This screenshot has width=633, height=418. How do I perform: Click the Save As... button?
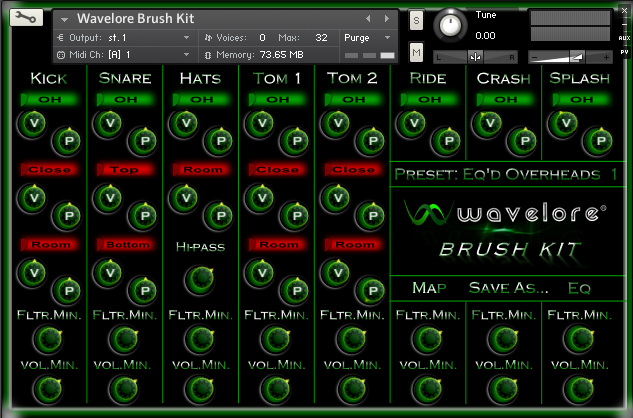[x=508, y=288]
